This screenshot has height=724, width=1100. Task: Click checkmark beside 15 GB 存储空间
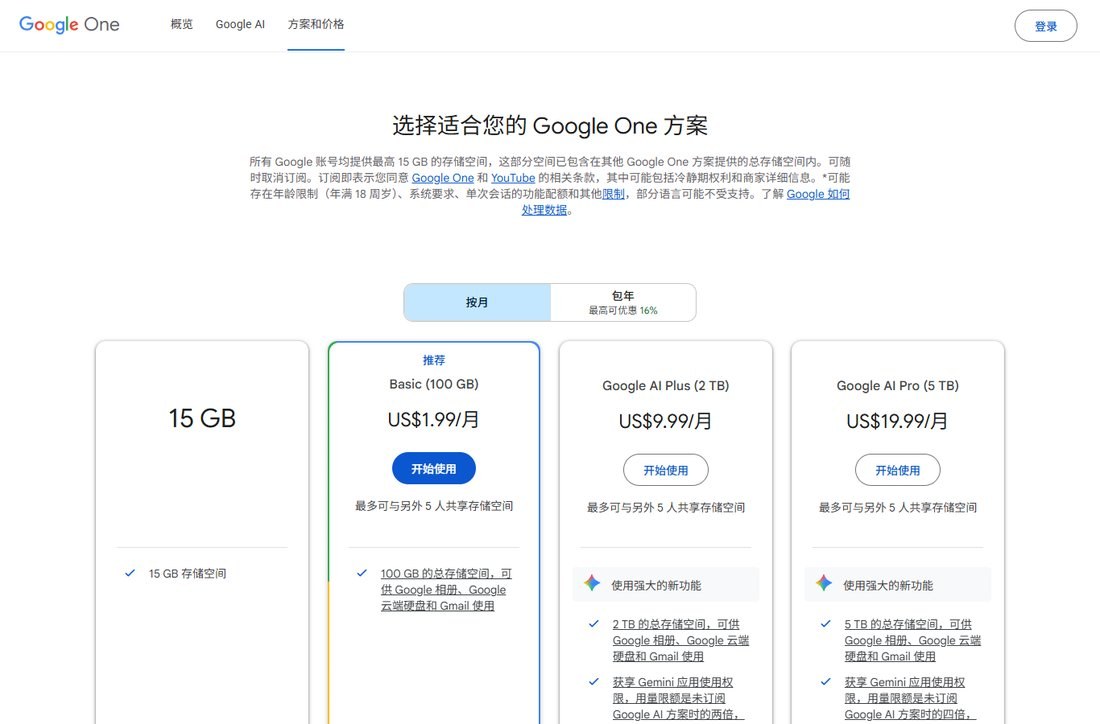click(x=130, y=573)
